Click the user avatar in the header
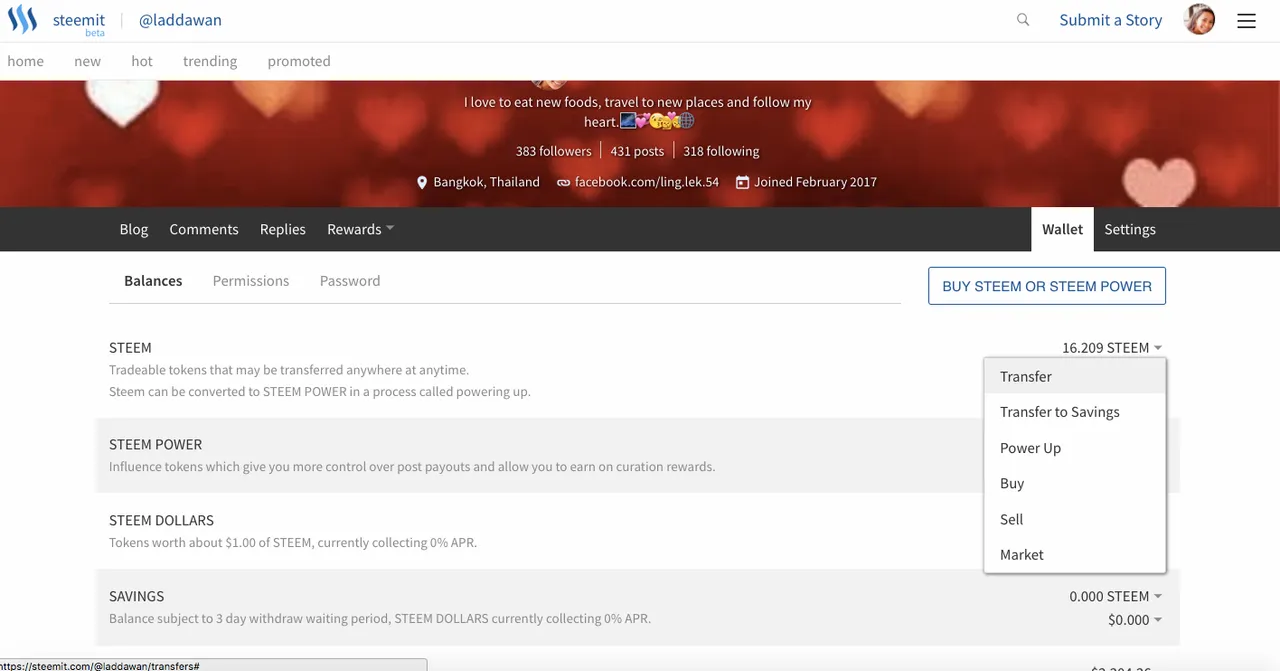The height and width of the screenshot is (671, 1280). click(1199, 19)
